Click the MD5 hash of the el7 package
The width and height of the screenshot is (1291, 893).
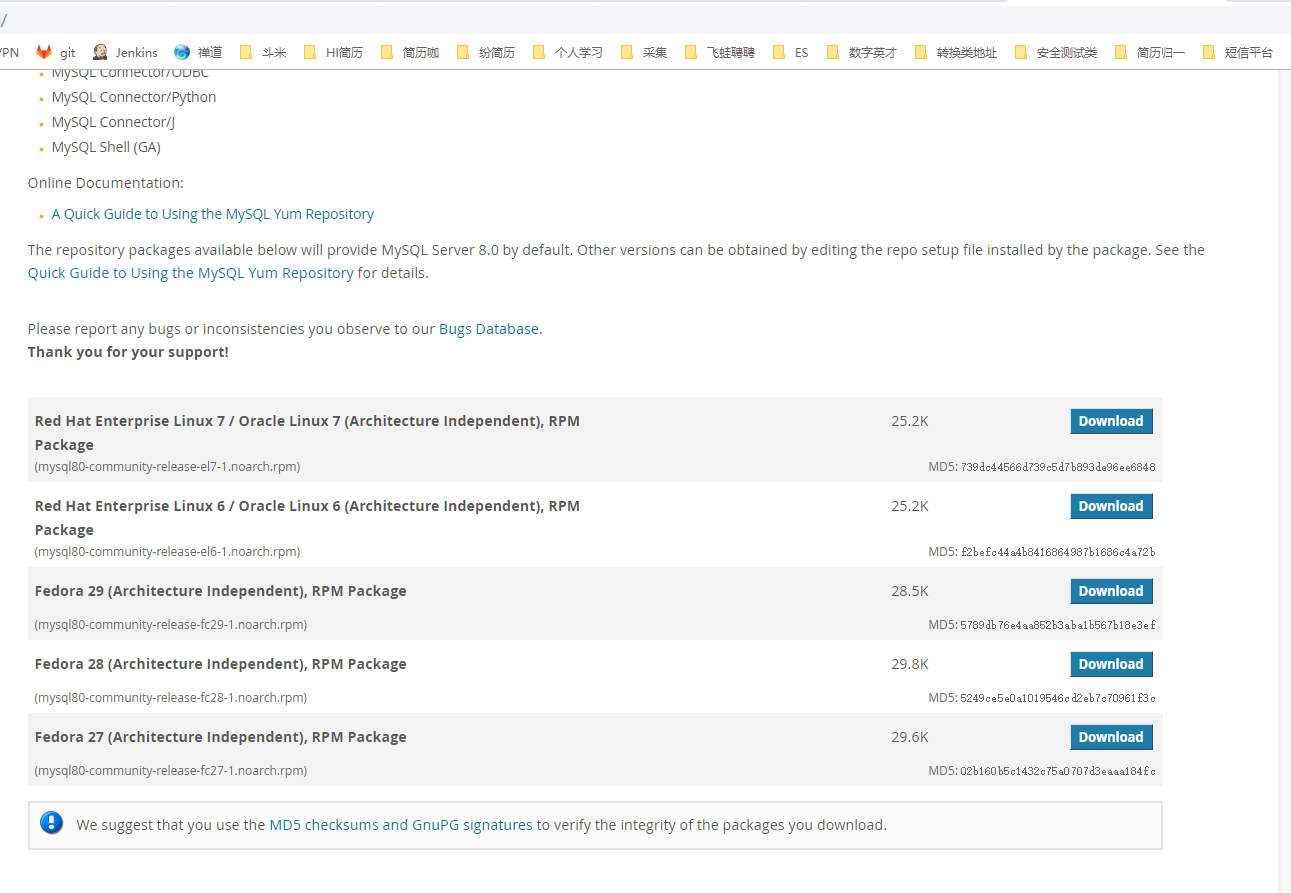tap(1058, 467)
